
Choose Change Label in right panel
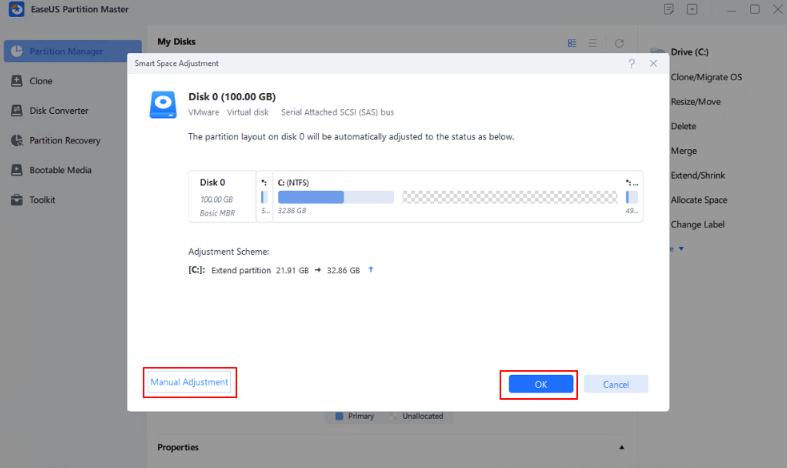tap(698, 224)
